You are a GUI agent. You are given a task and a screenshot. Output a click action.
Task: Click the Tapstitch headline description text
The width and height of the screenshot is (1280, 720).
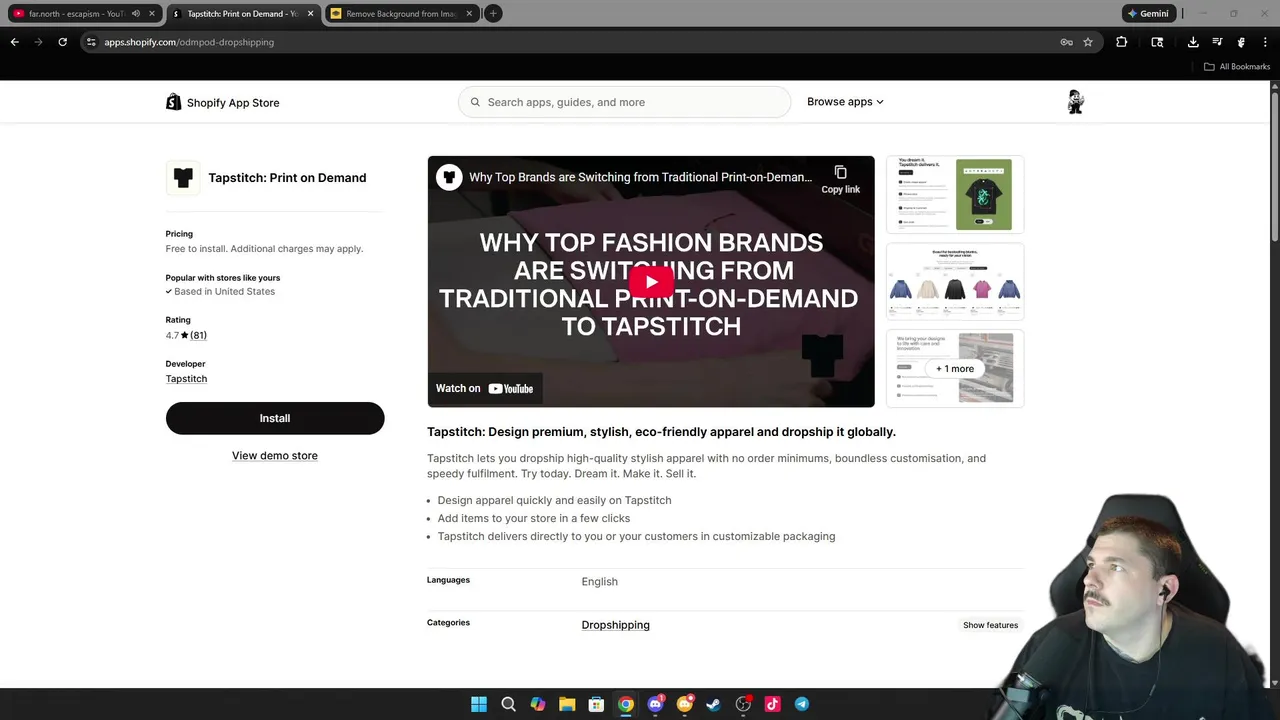click(x=661, y=432)
